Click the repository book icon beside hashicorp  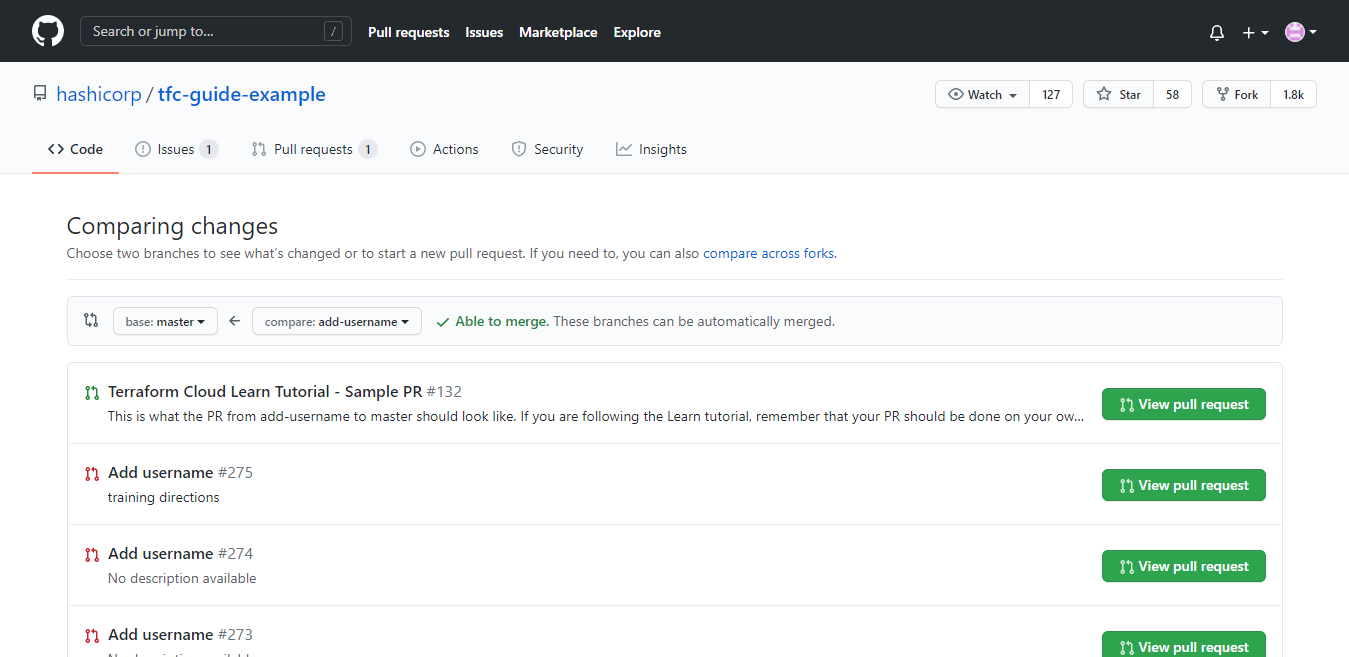39,93
